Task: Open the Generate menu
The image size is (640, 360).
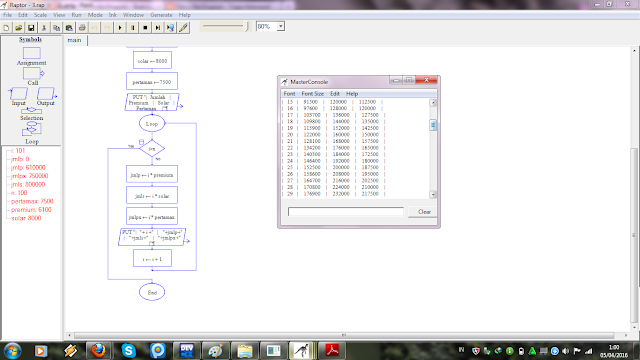Action: (x=161, y=15)
